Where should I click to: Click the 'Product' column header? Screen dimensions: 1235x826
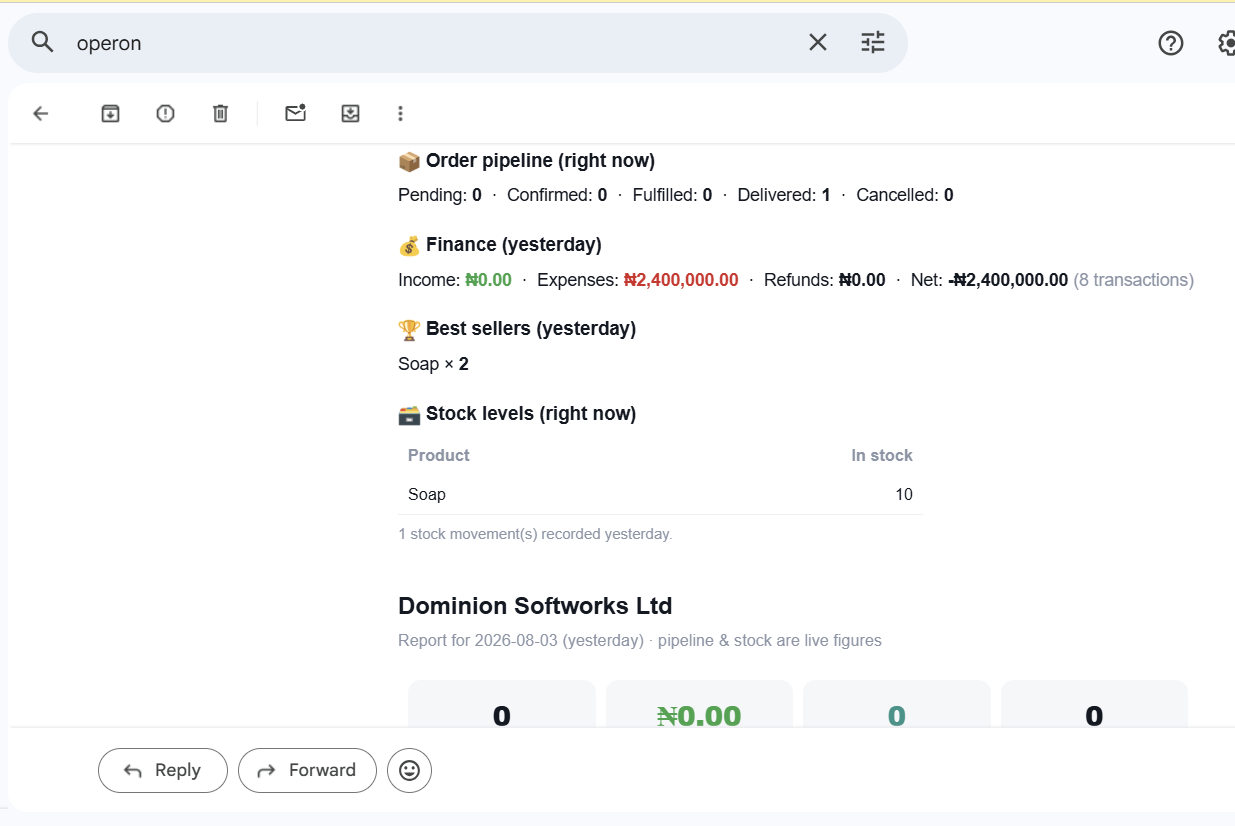click(438, 456)
